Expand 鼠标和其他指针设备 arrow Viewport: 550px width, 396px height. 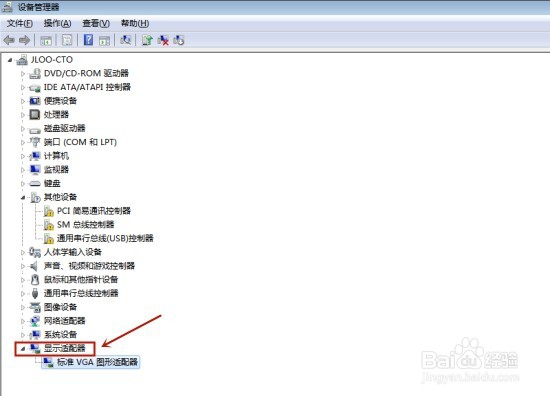(x=23, y=280)
